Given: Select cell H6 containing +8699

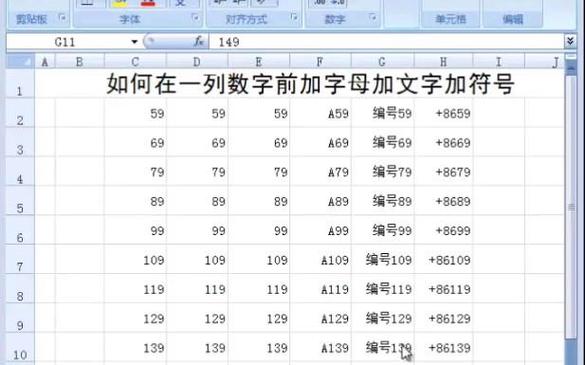Looking at the screenshot, I should tap(443, 230).
